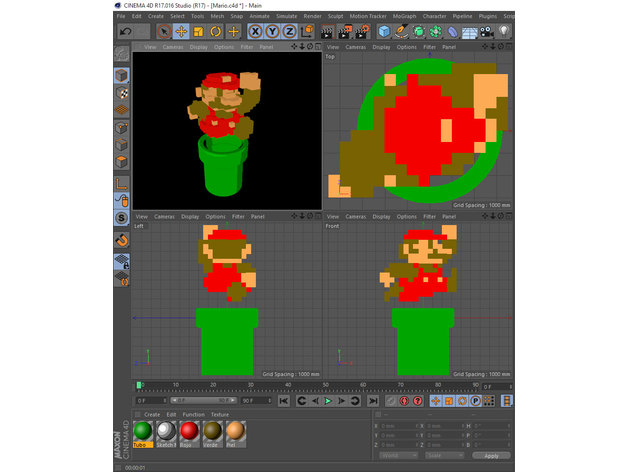Open Display menu of Top viewport
The width and height of the screenshot is (628, 472).
point(381,47)
